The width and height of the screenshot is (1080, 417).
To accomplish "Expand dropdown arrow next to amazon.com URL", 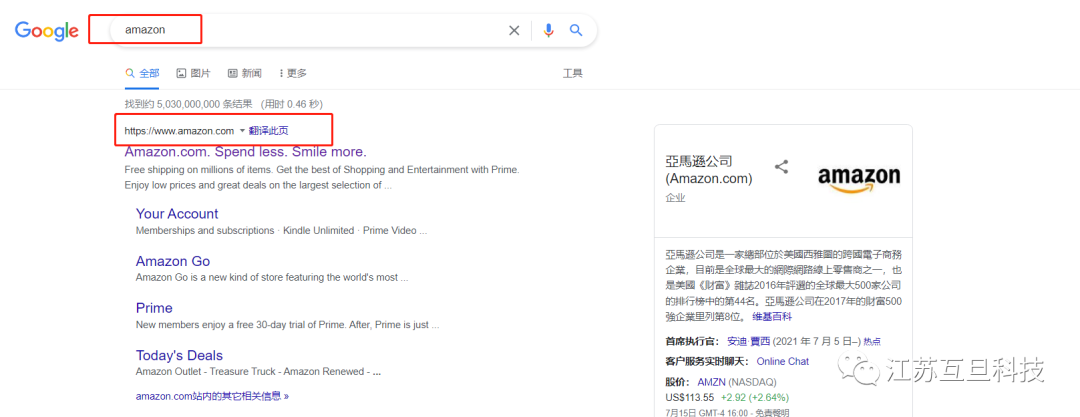I will click(242, 131).
